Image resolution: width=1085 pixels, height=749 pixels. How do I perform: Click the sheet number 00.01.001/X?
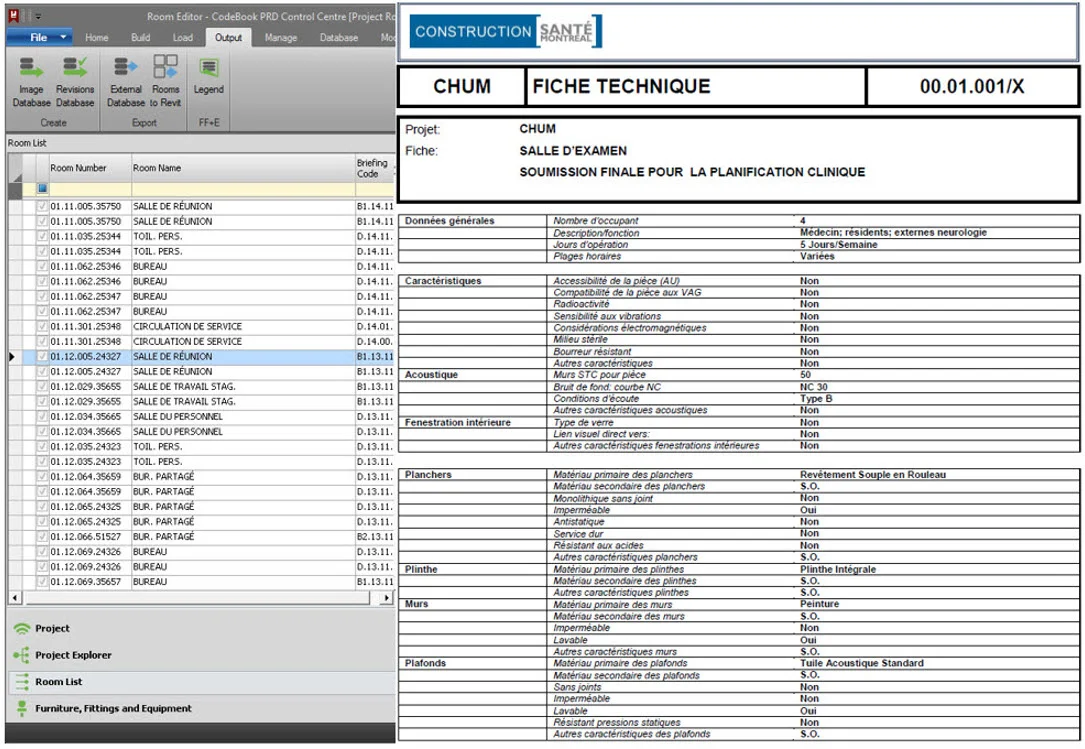(972, 87)
